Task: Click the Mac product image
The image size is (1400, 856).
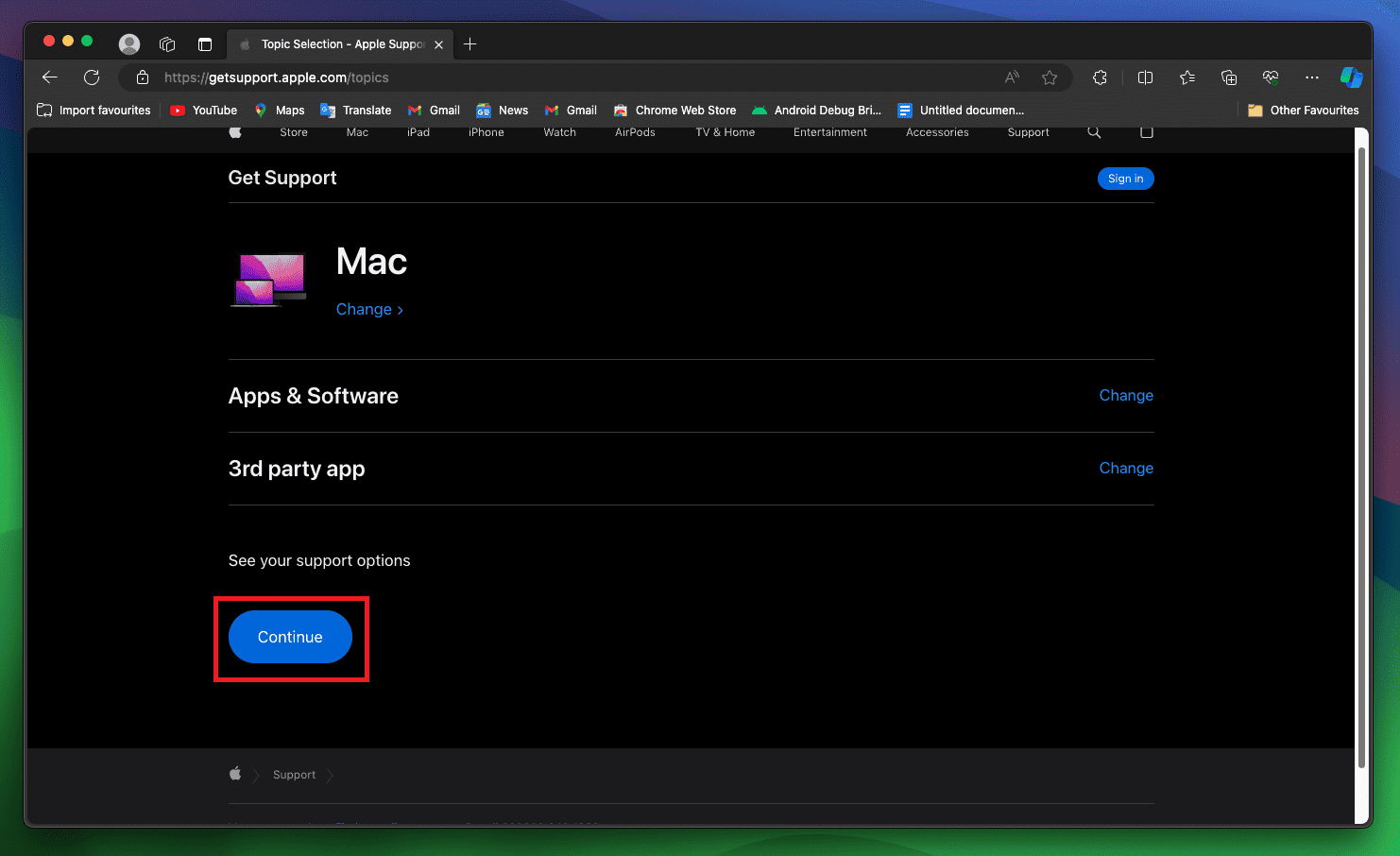Action: point(269,280)
